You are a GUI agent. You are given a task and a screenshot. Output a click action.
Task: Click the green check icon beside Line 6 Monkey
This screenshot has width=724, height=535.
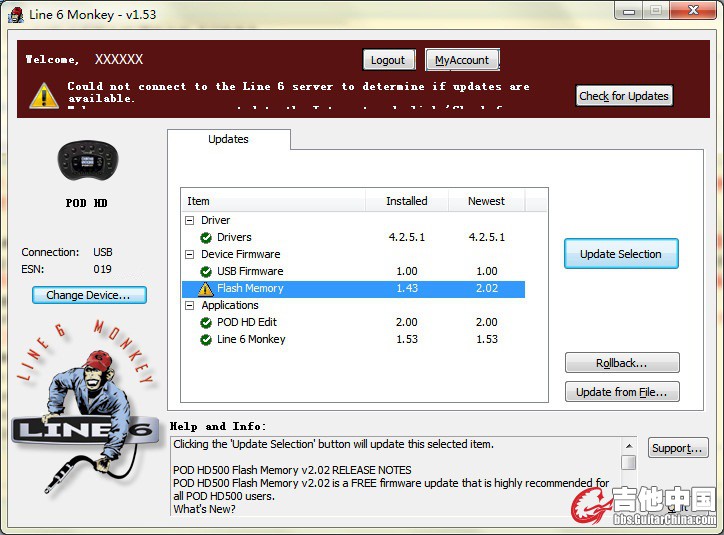(x=206, y=340)
